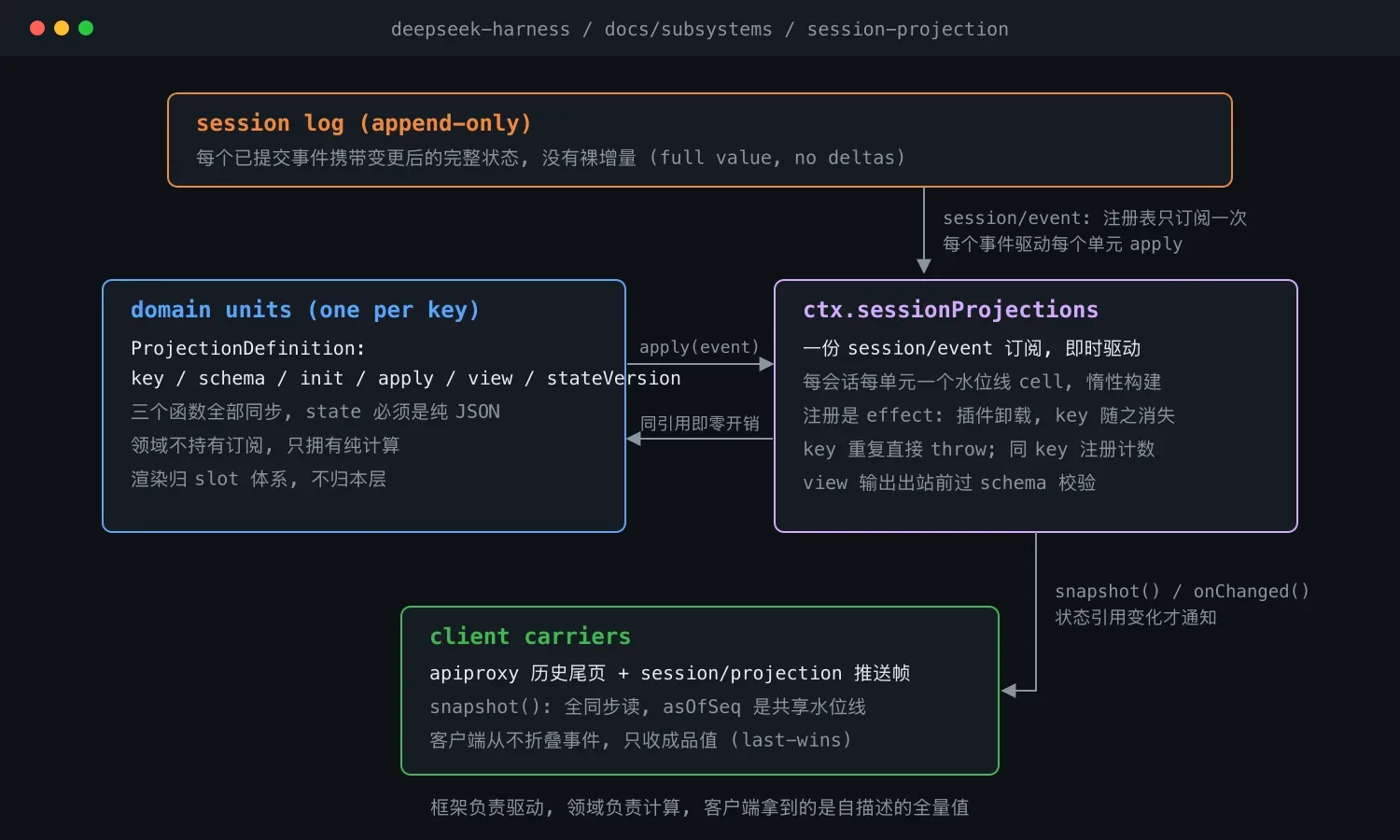Select the "同引用即零开销" arrow label
The width and height of the screenshot is (1400, 840).
tap(699, 424)
